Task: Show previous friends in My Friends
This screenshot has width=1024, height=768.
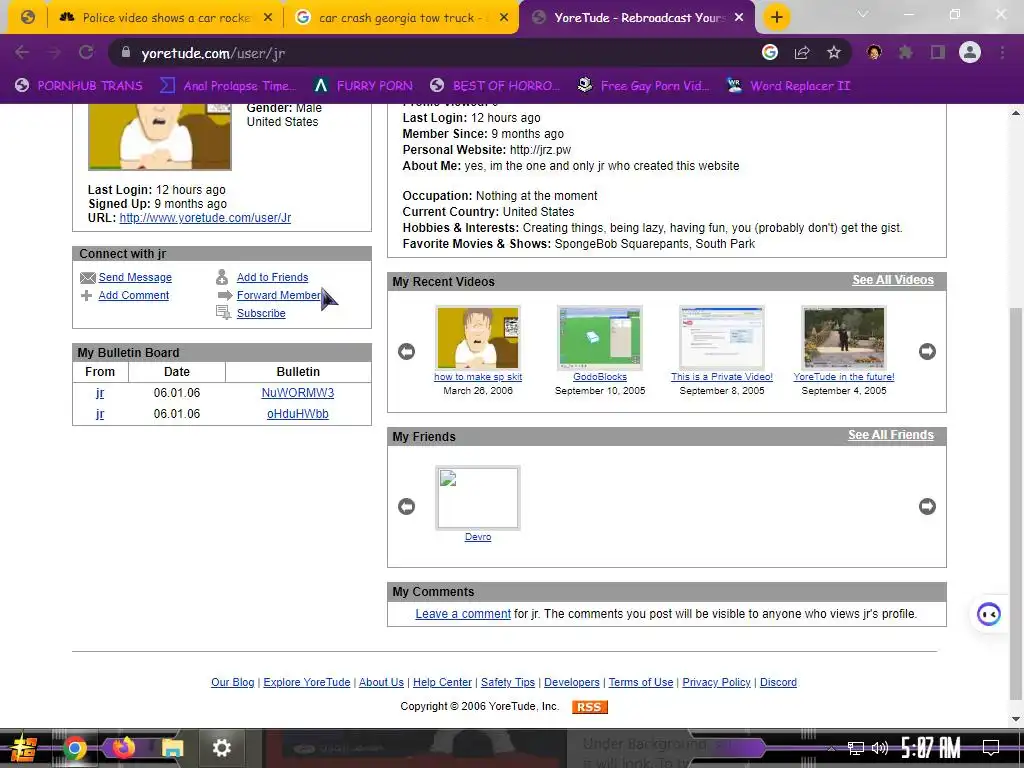Action: (406, 506)
